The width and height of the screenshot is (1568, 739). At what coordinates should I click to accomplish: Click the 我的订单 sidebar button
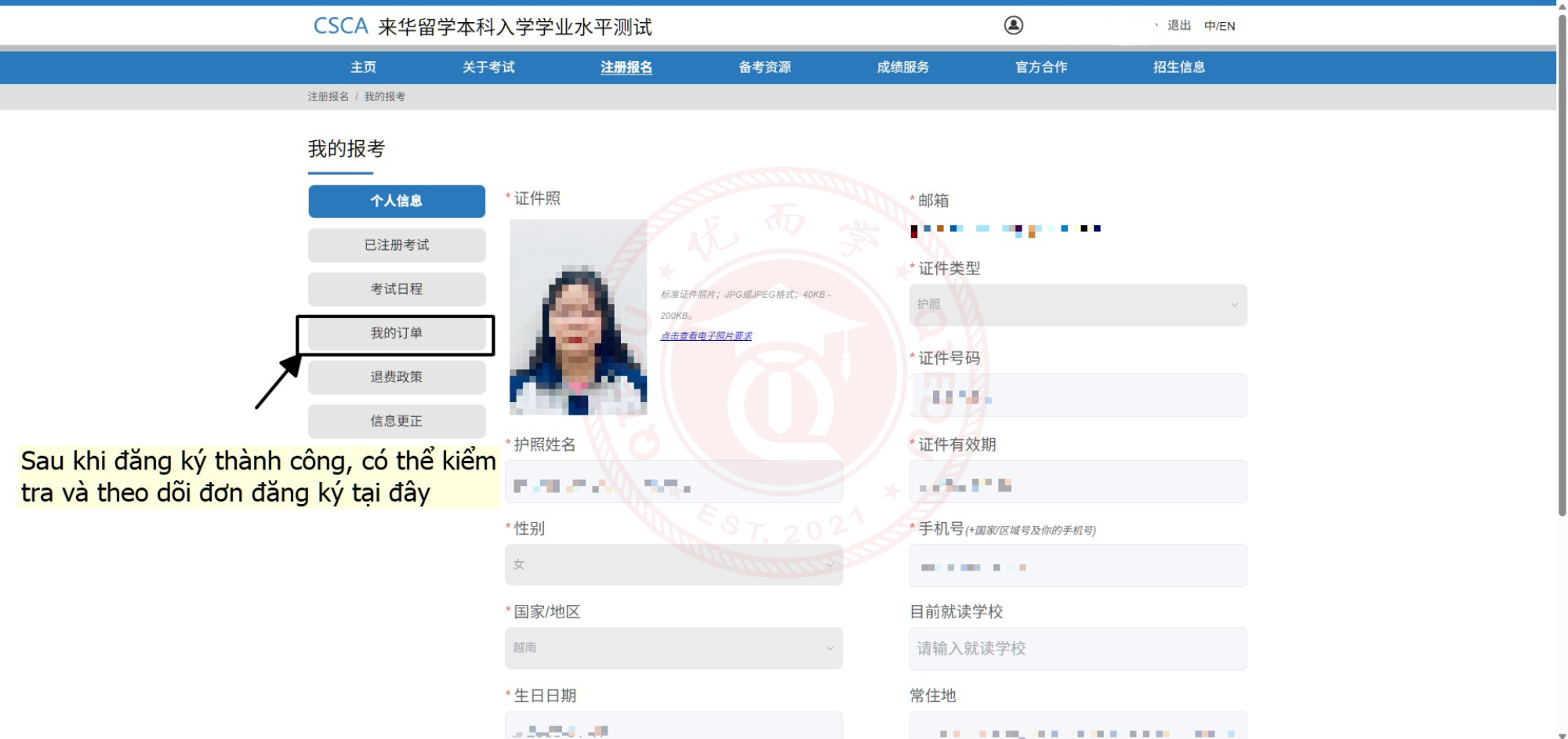pyautogui.click(x=397, y=334)
